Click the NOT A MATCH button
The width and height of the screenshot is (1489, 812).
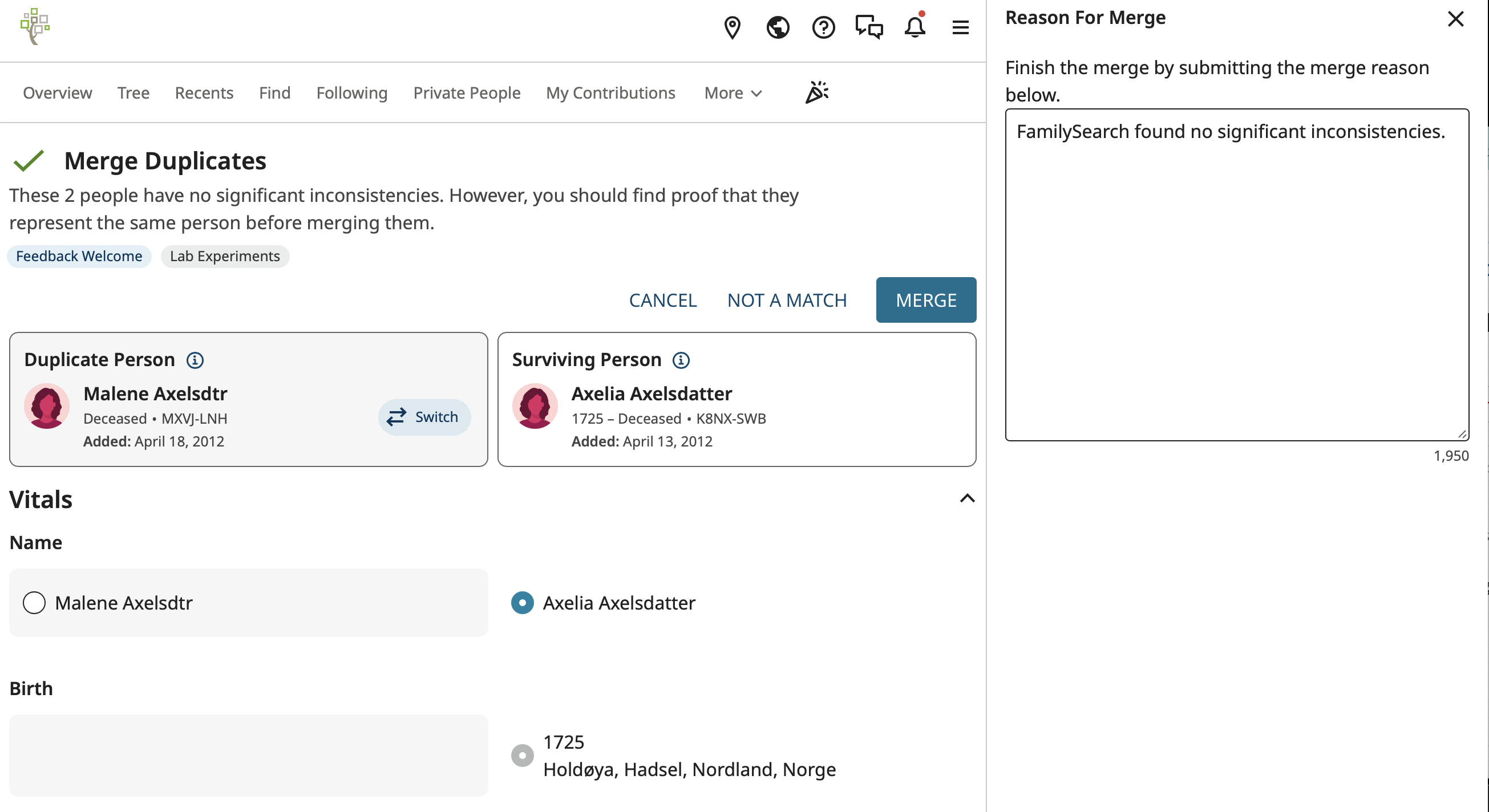[786, 301]
